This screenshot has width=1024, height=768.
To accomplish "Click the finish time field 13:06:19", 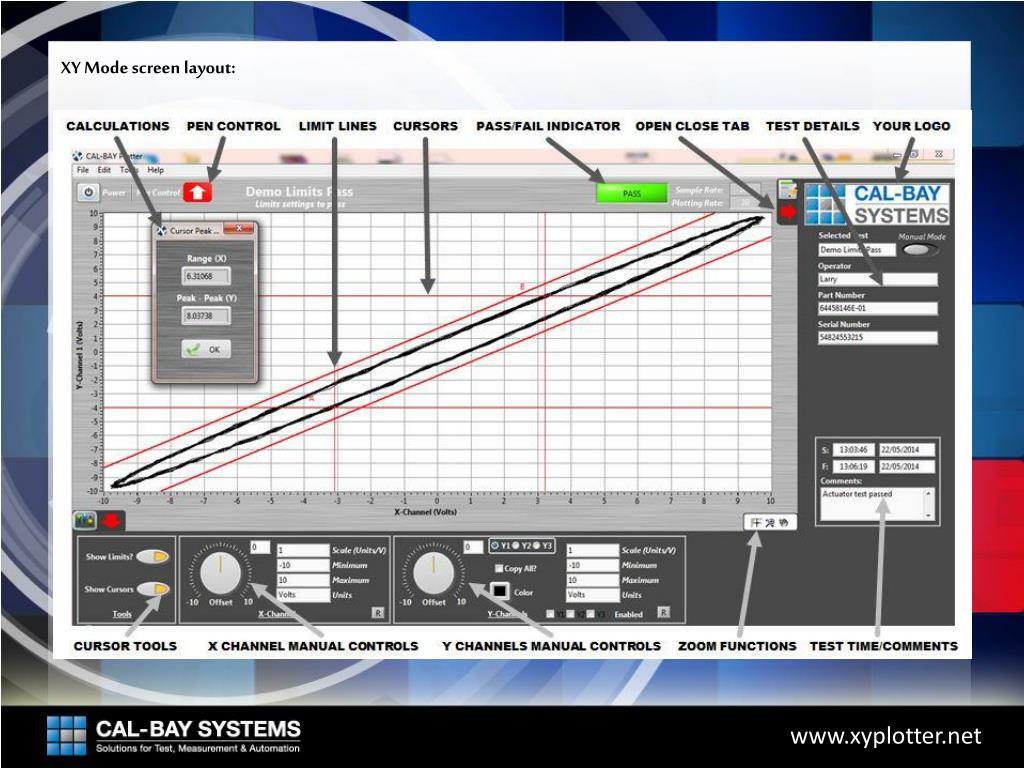I will 854,467.
